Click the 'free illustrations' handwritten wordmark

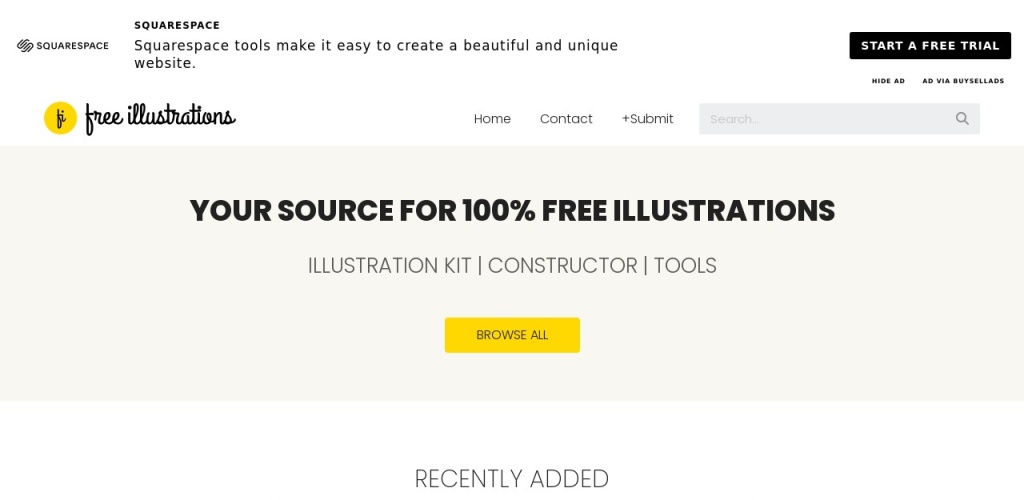click(x=160, y=118)
